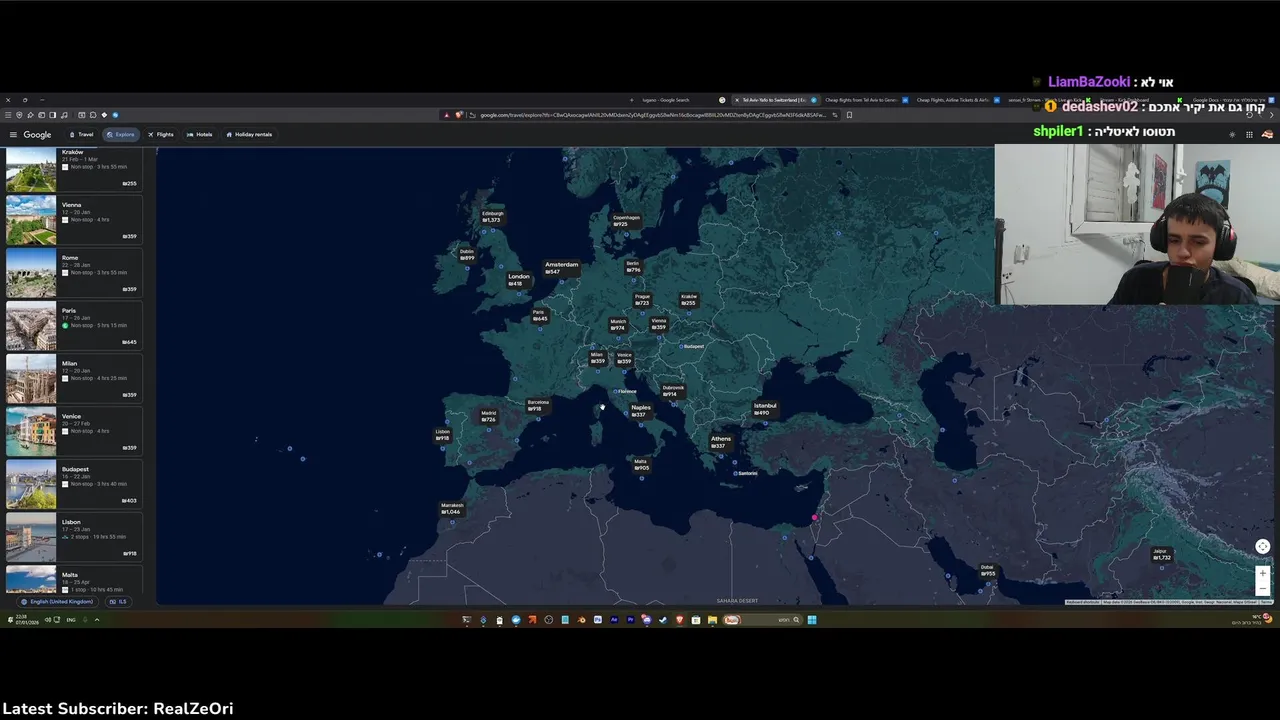Screen dimensions: 1280x720
Task: Open File Explorer folder in taskbar
Action: [712, 620]
